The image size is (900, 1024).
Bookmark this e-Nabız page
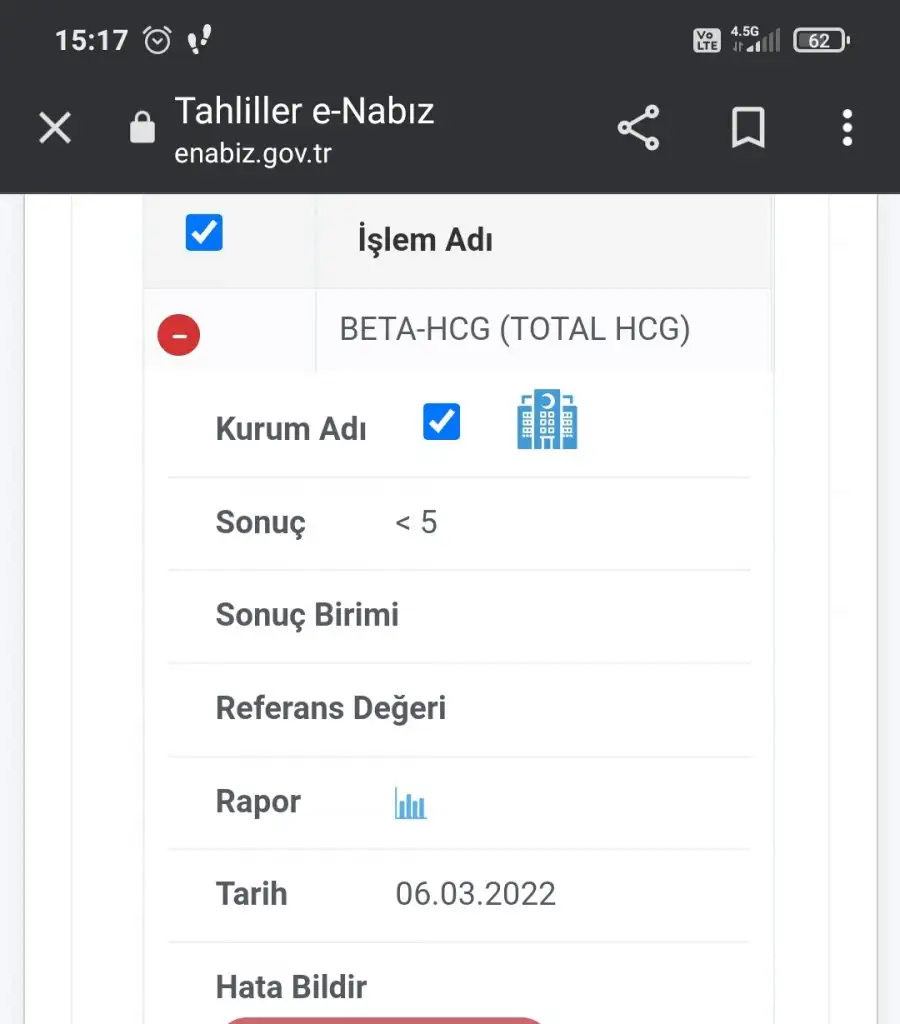(x=748, y=127)
